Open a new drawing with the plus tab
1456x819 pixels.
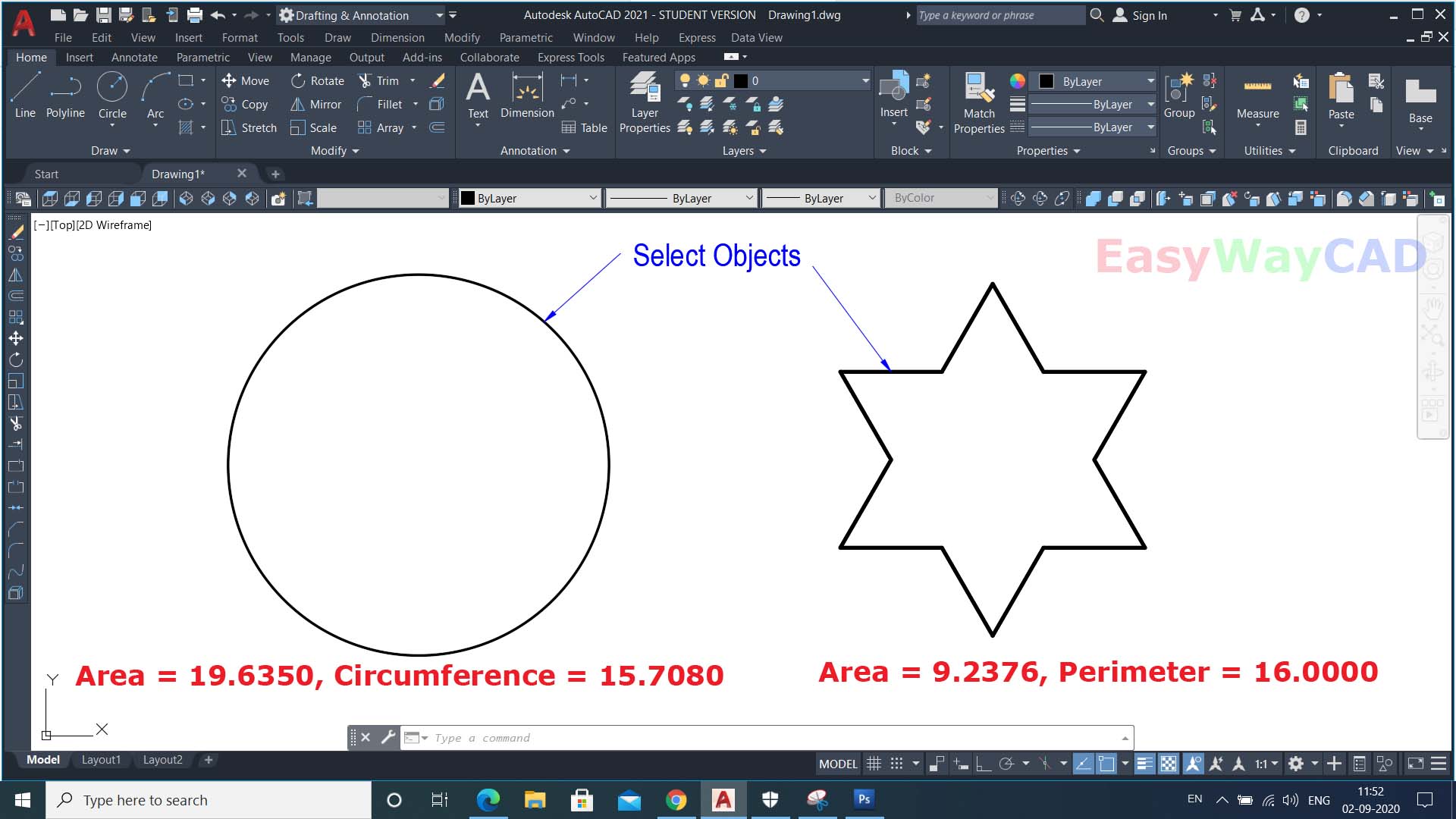(275, 174)
